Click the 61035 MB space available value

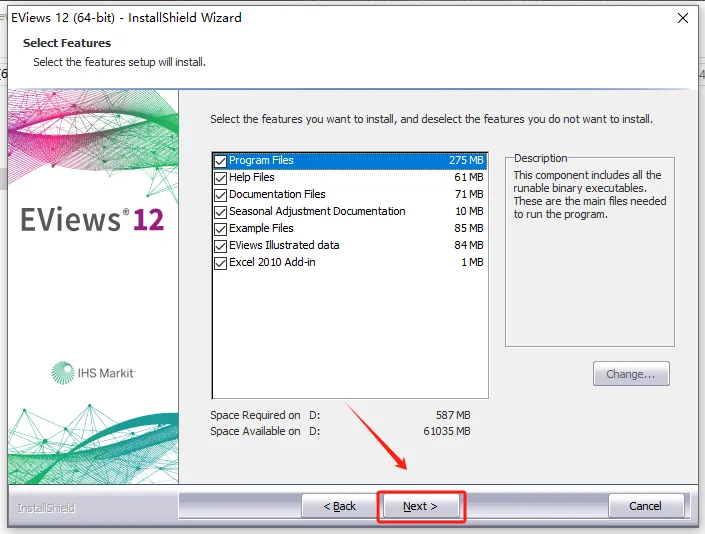(447, 431)
